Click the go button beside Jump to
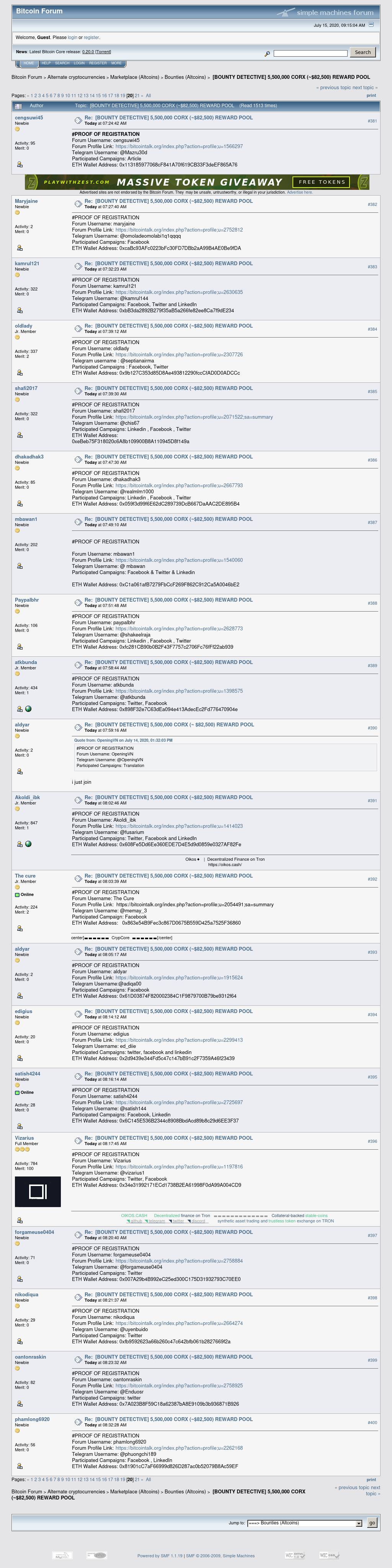This screenshot has width=392, height=1568. coord(372,1523)
